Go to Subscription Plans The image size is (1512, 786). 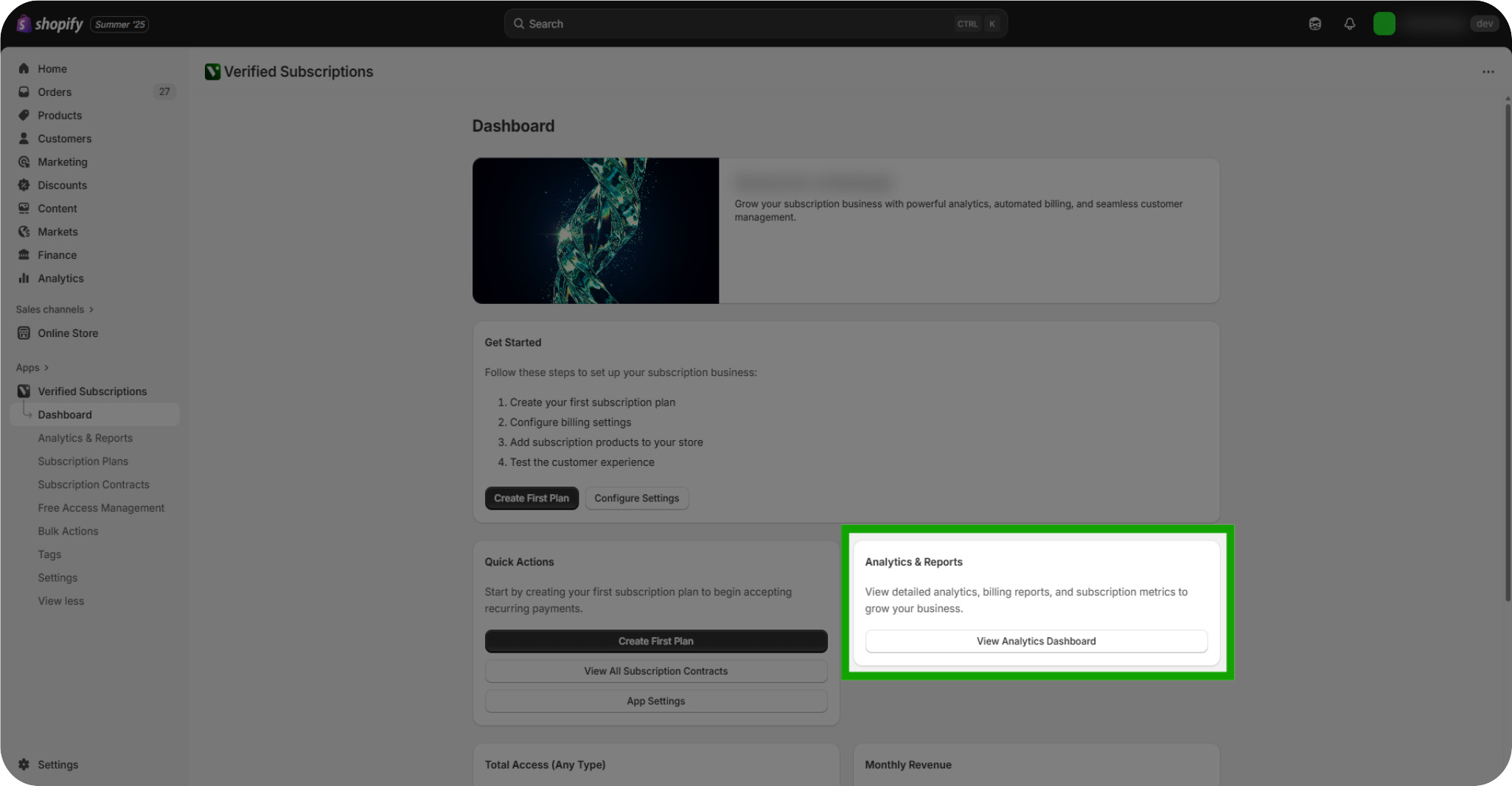coord(83,461)
